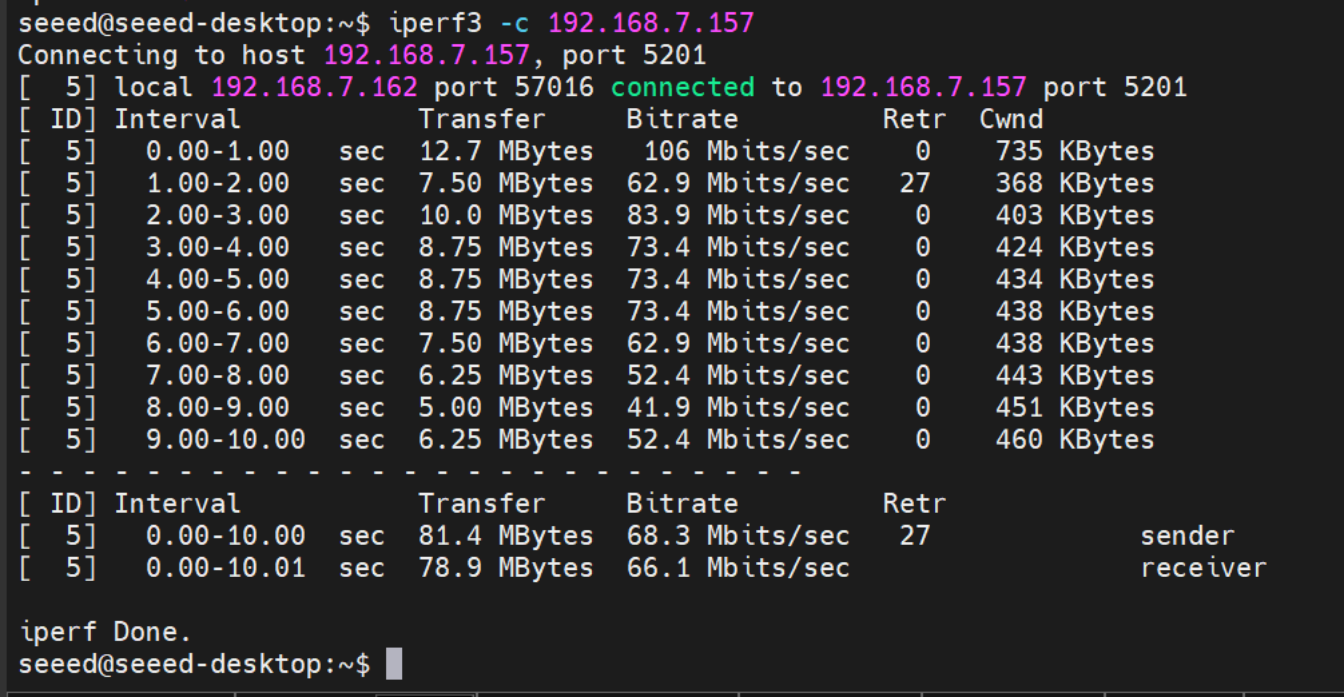Click the 'Transfer' header of the summary table
The height and width of the screenshot is (698, 1344).
click(x=482, y=503)
